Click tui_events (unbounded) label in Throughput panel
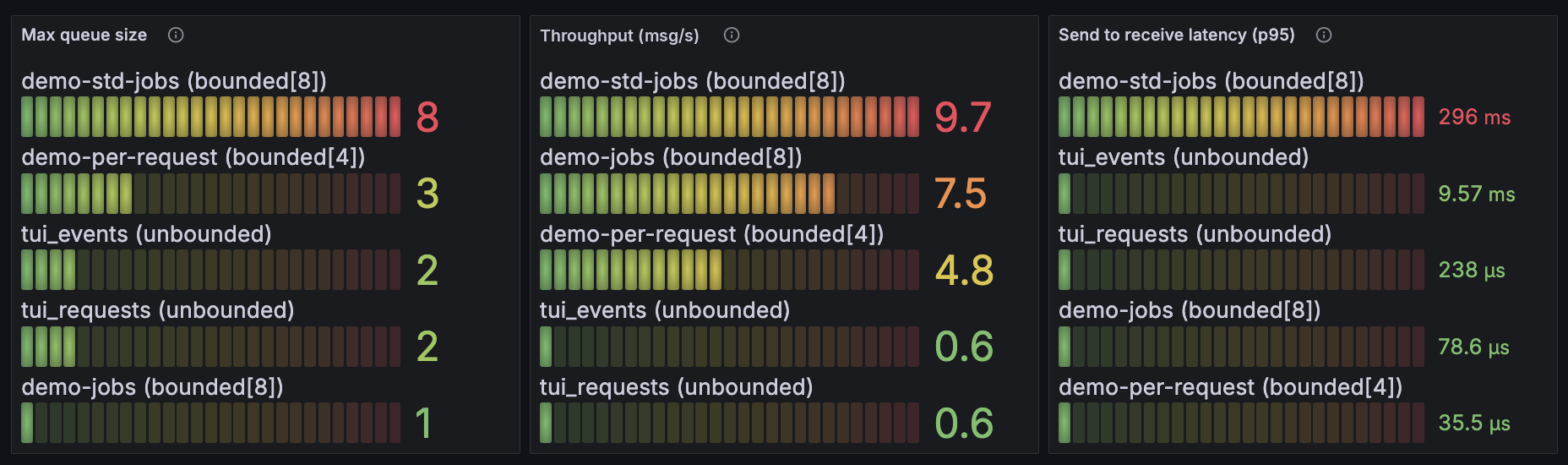Image resolution: width=1568 pixels, height=465 pixels. 665,310
